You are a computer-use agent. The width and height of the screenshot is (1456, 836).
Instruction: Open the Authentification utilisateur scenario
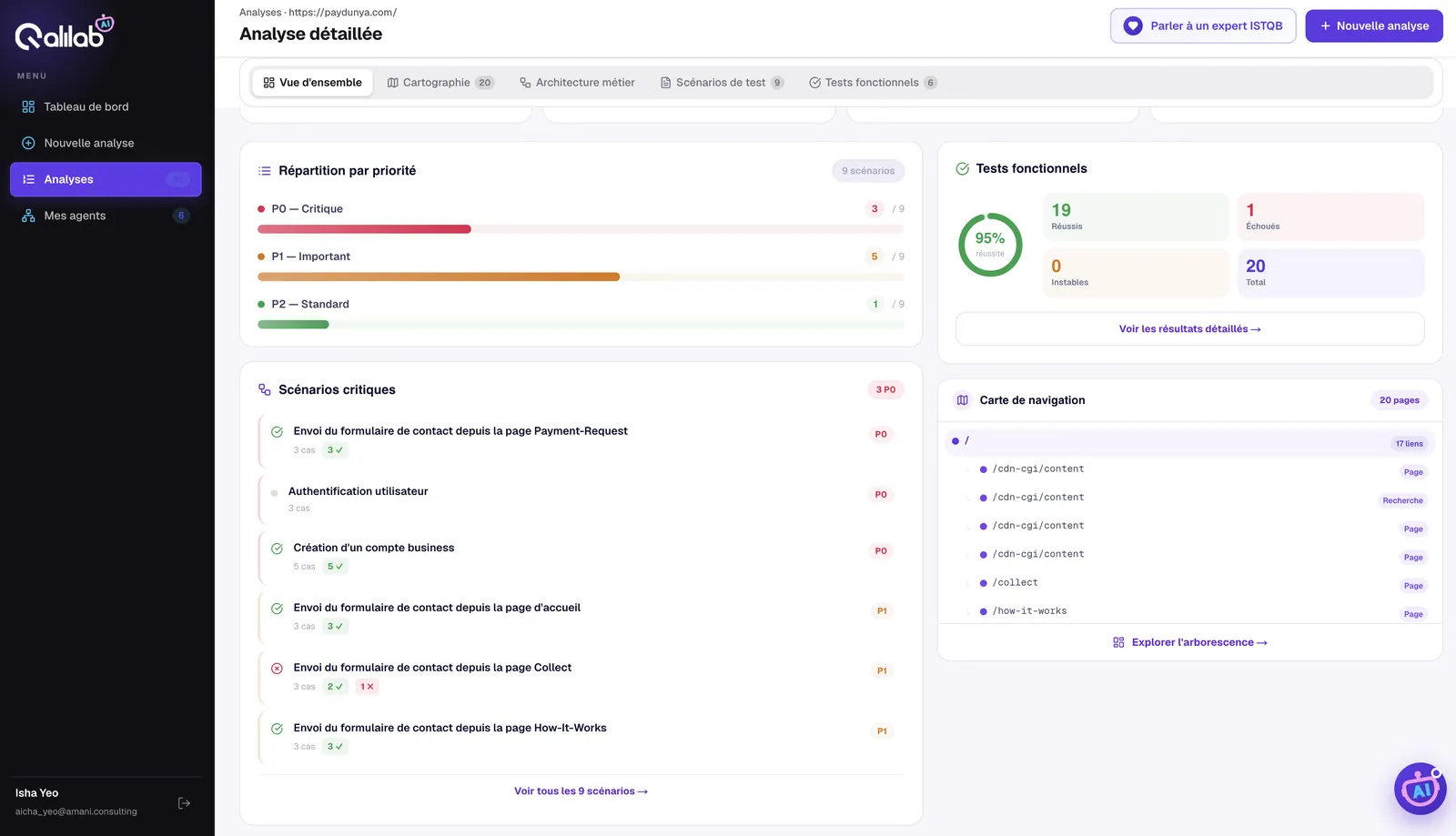tap(581, 498)
